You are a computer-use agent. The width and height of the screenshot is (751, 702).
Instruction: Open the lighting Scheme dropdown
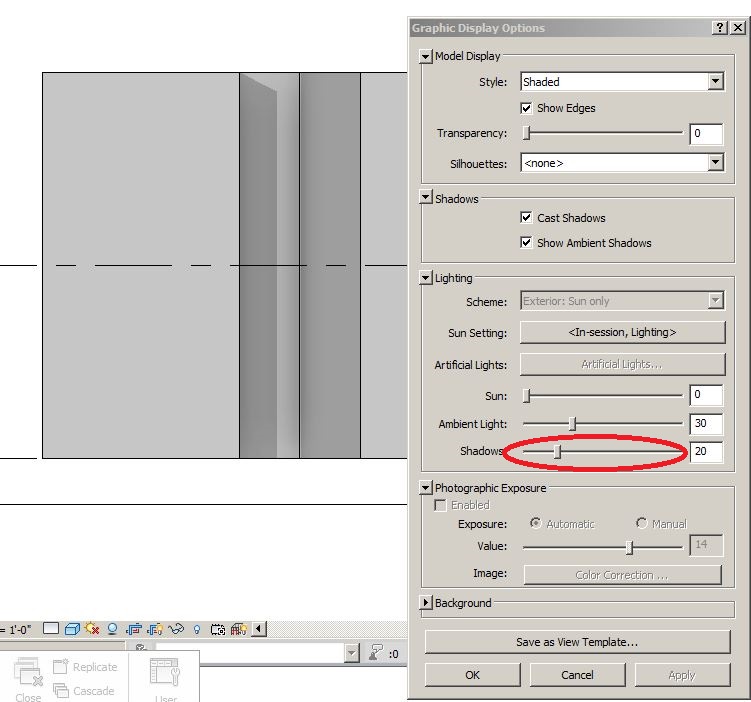pyautogui.click(x=622, y=301)
